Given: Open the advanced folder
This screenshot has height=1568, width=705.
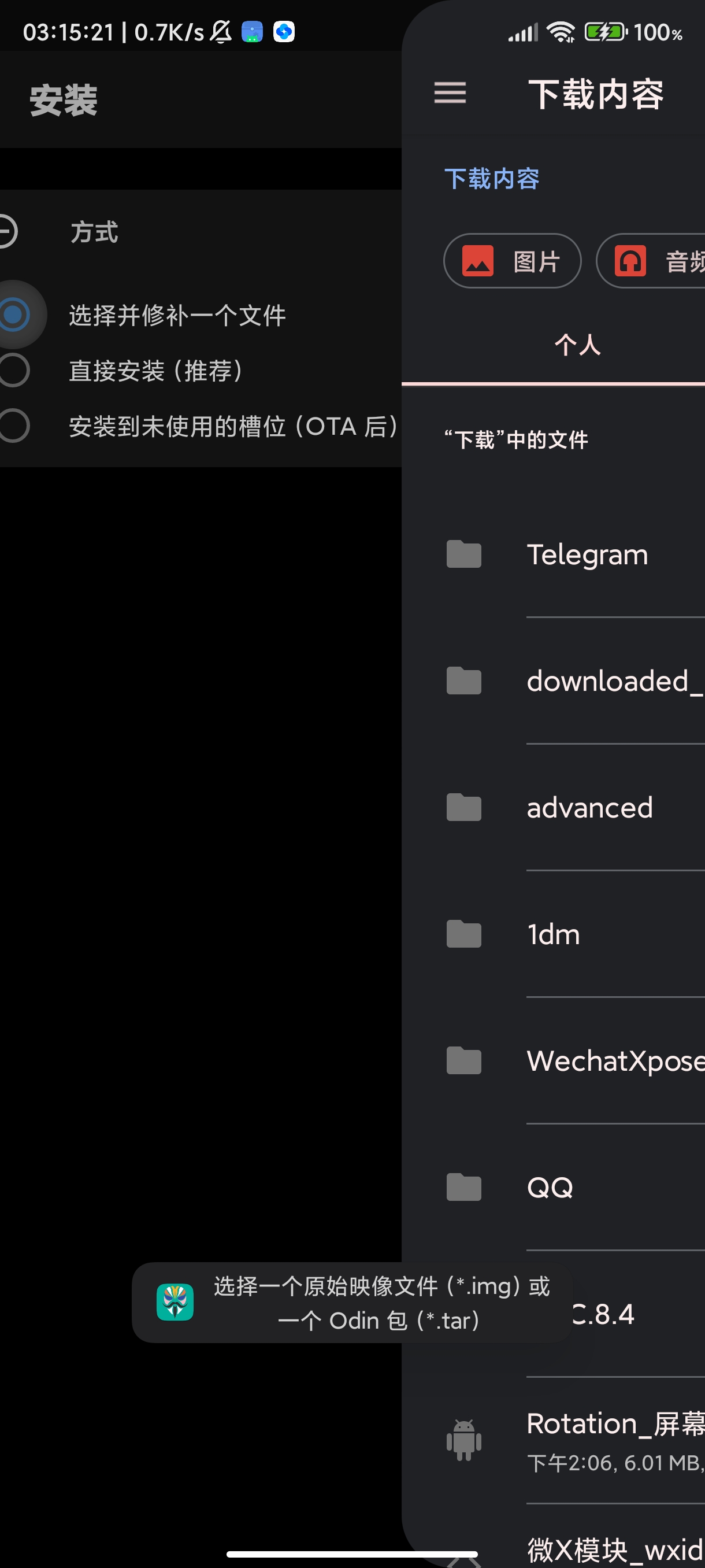Looking at the screenshot, I should point(589,808).
